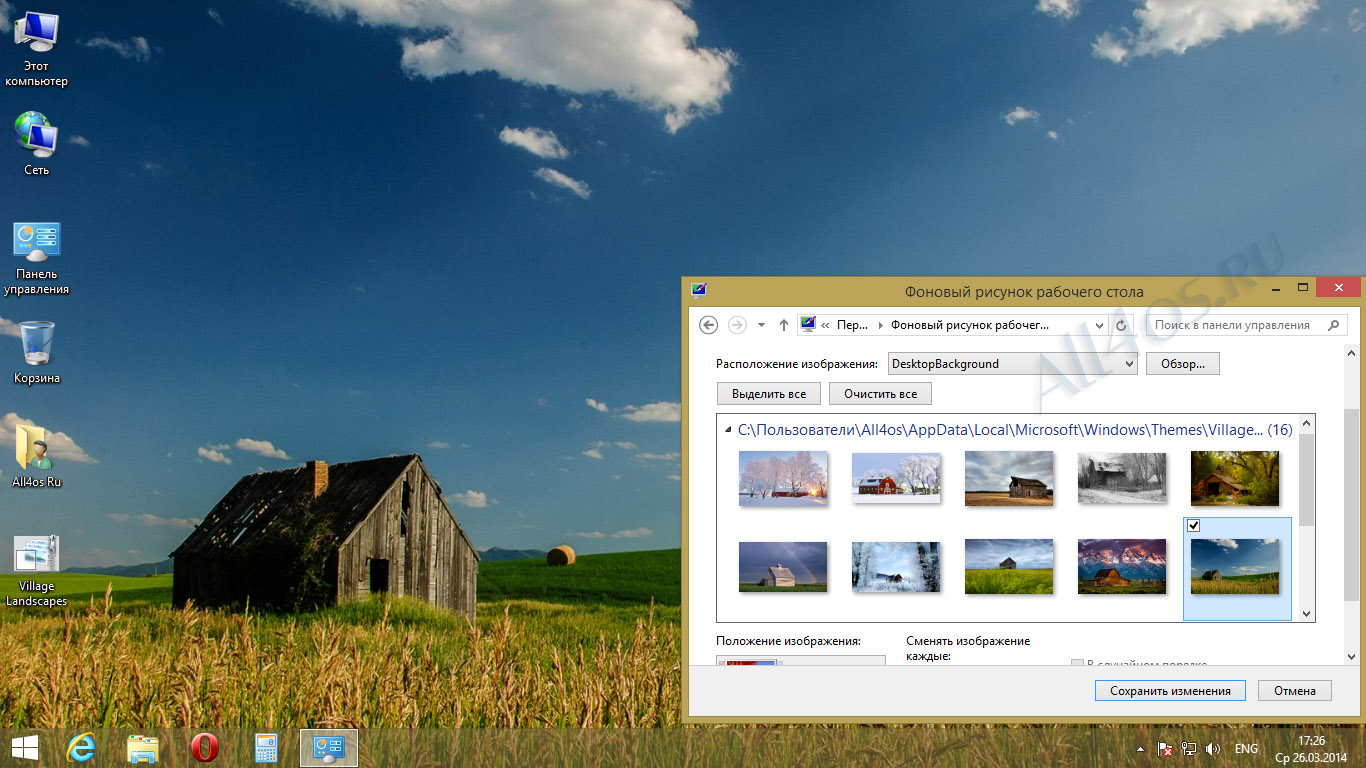This screenshot has height=768, width=1366.
Task: Select the autumn forest cabin thumbnail
Action: coord(1235,478)
